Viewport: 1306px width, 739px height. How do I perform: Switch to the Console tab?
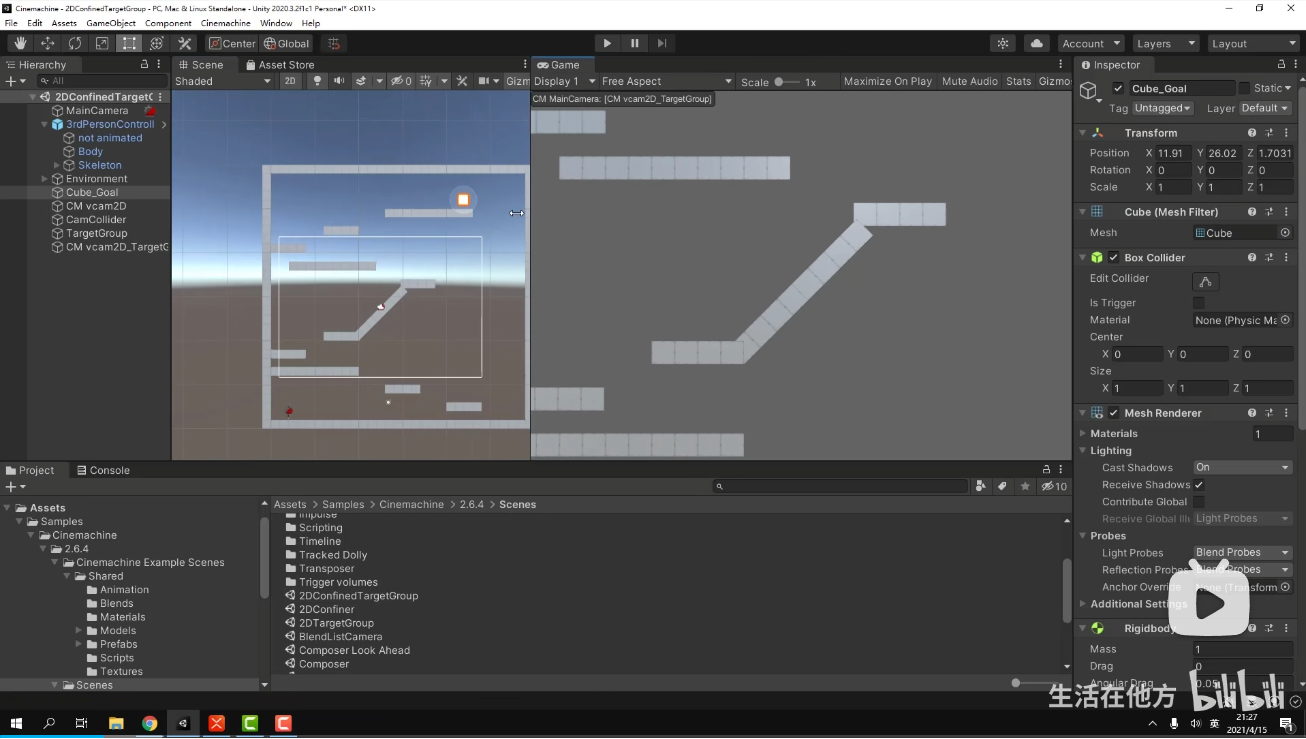point(102,470)
